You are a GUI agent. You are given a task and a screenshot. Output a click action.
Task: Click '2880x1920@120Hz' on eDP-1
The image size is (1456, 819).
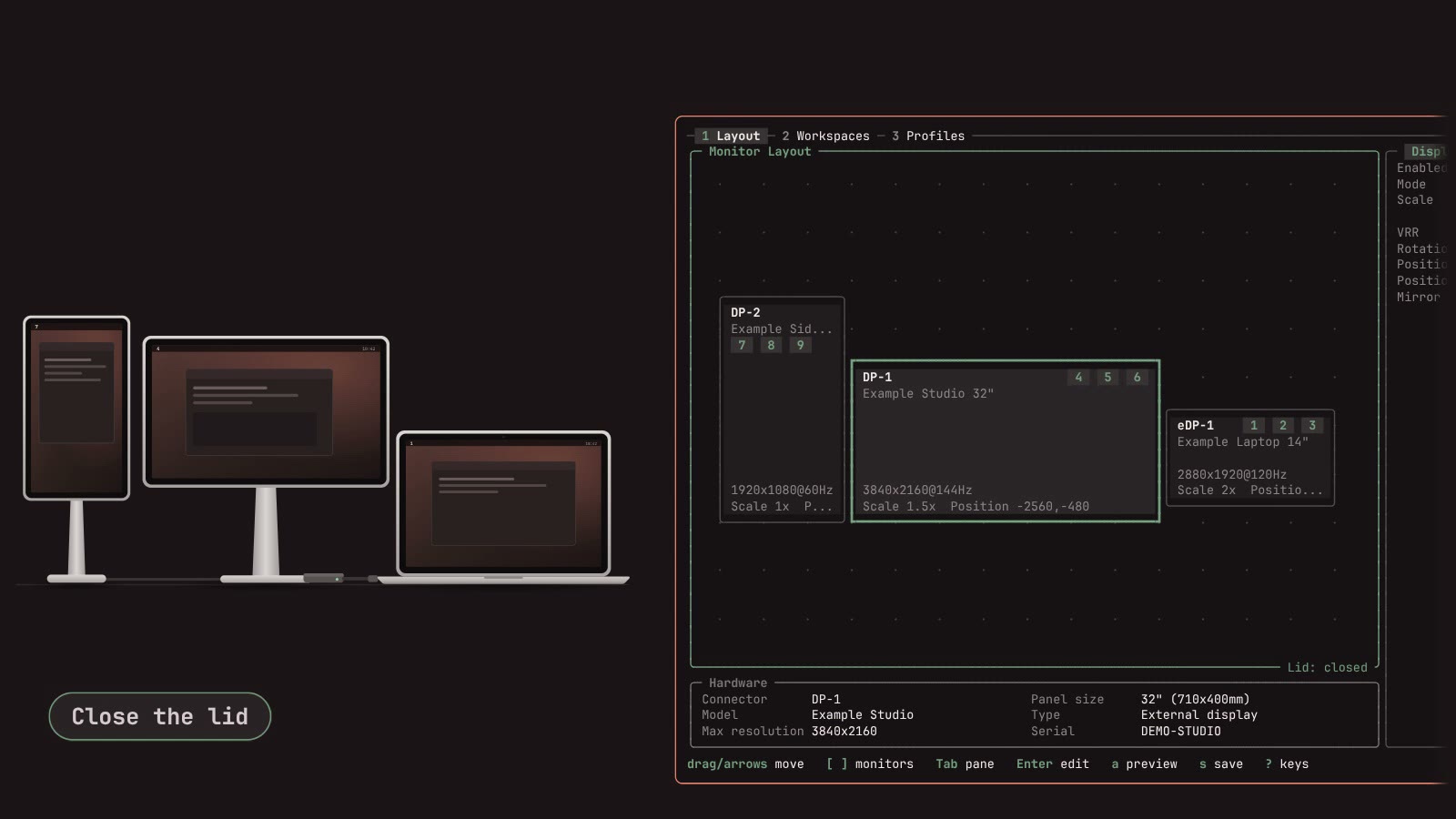1232,474
